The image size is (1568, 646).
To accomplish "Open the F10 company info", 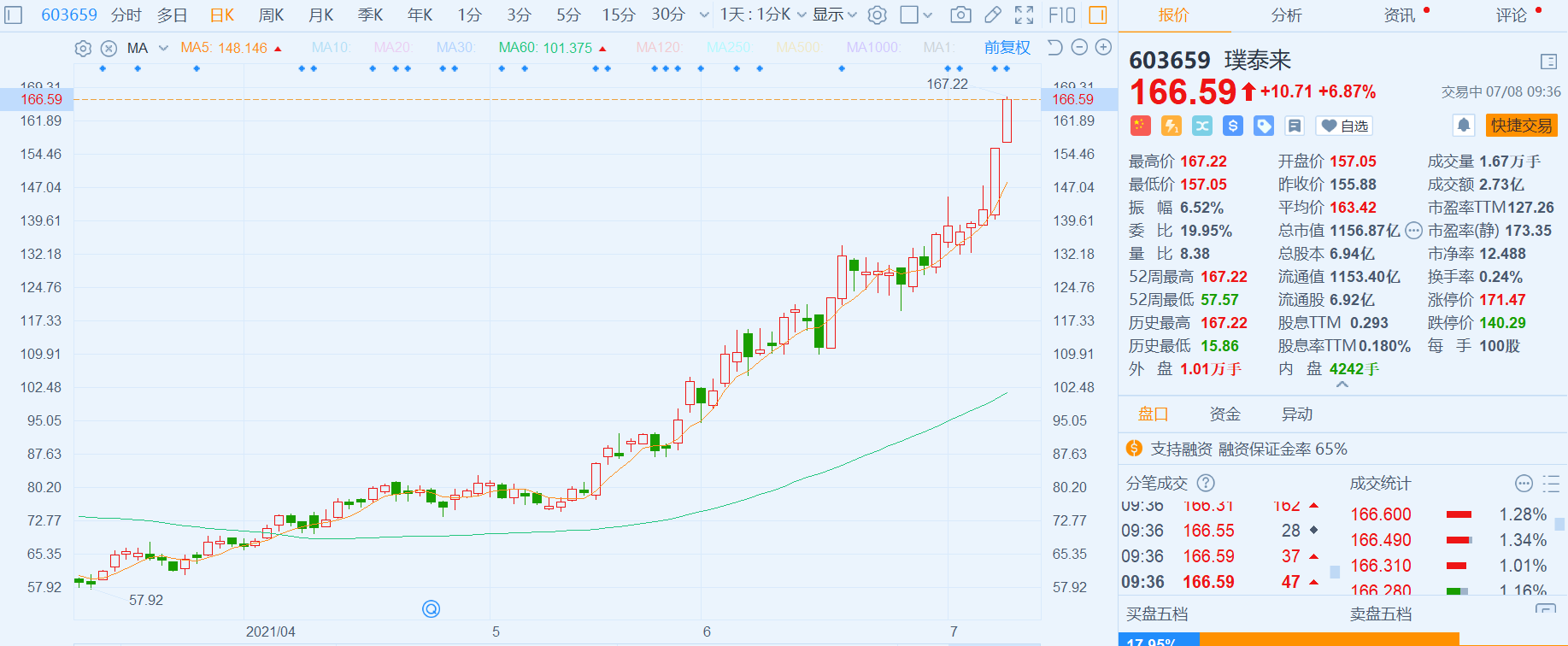I will (x=1061, y=15).
